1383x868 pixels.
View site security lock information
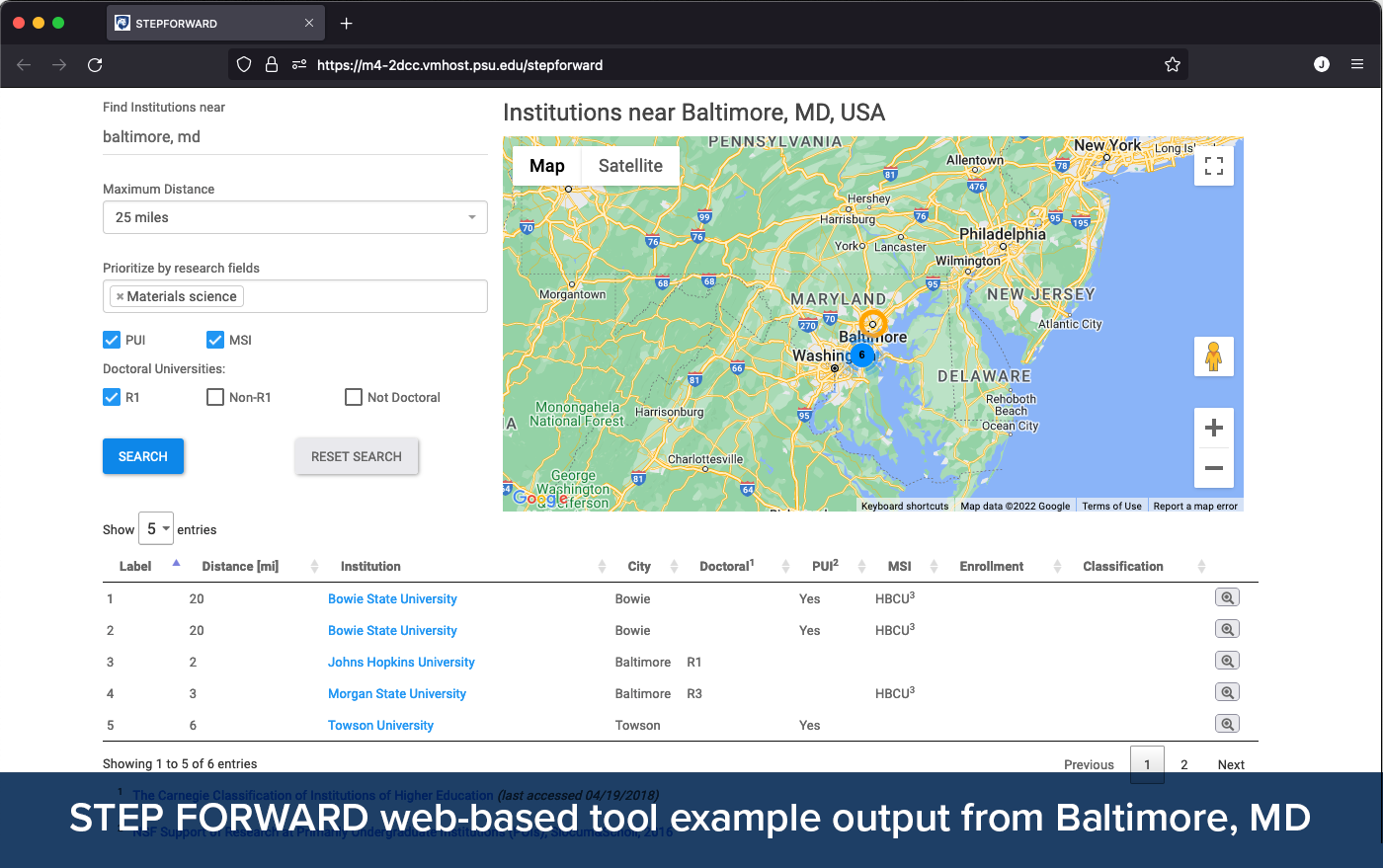[272, 65]
